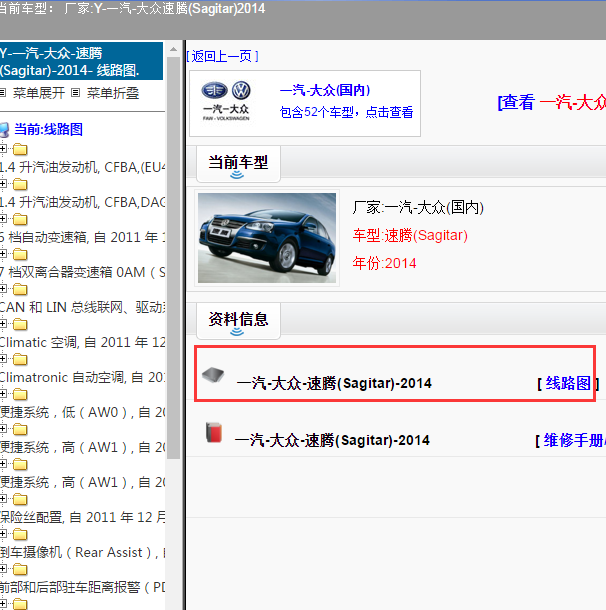Expand the 5 档自动变速箱 tree node
The height and width of the screenshot is (610, 606).
point(3,219)
